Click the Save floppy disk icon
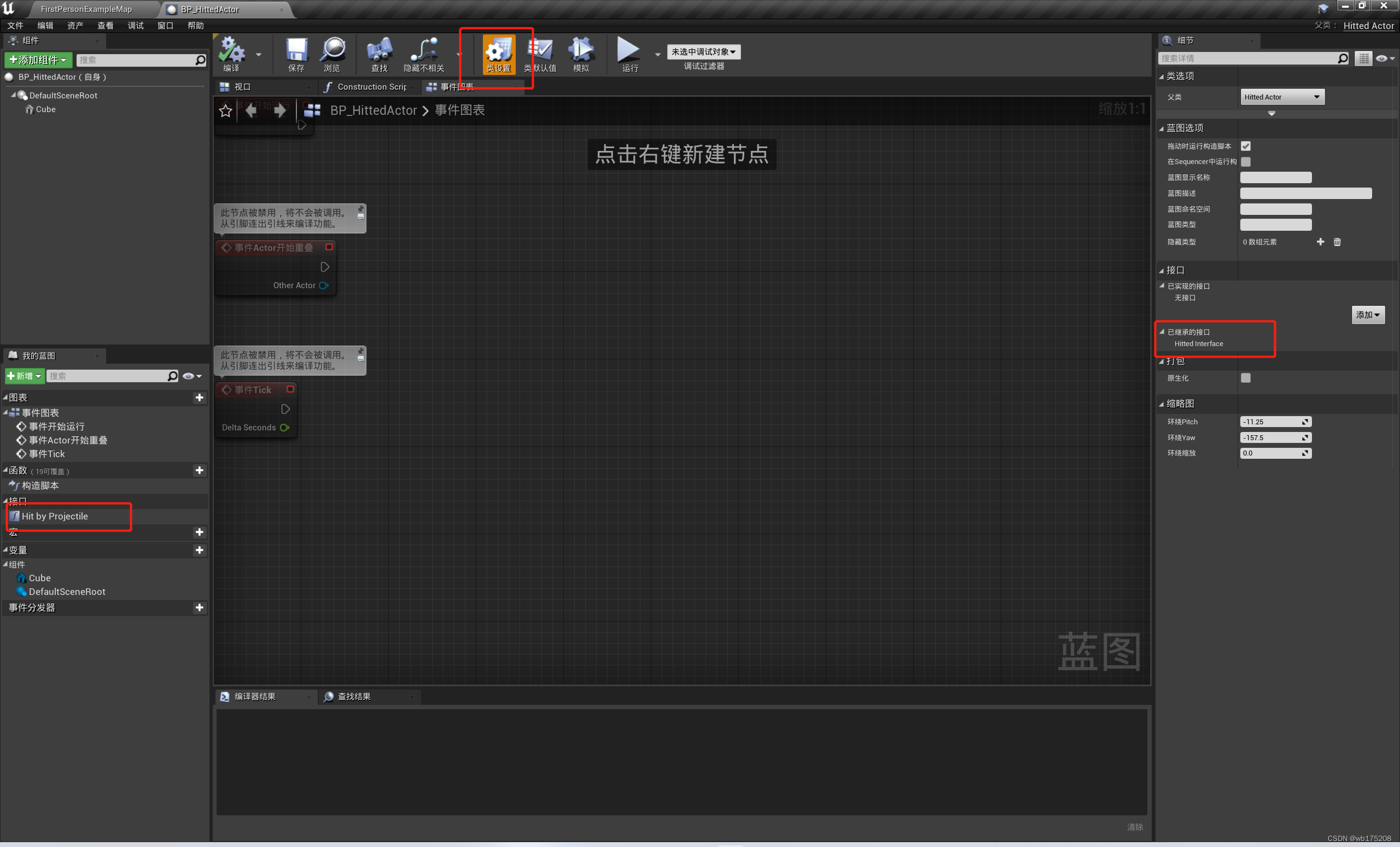The width and height of the screenshot is (1400, 847). click(296, 50)
